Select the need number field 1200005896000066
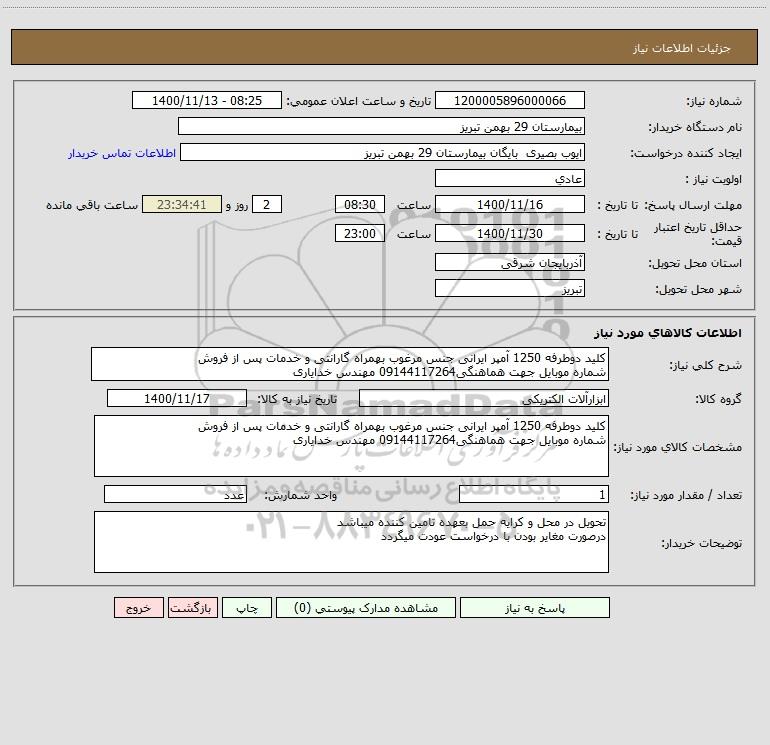The width and height of the screenshot is (770, 745). click(510, 100)
